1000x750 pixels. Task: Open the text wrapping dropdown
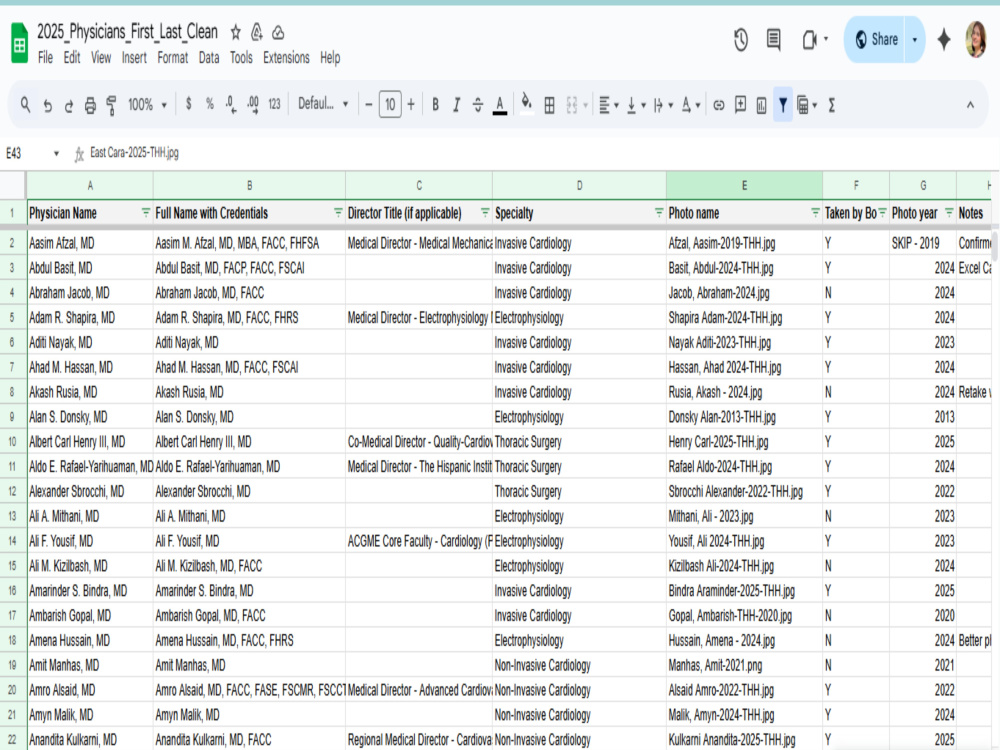tap(663, 105)
